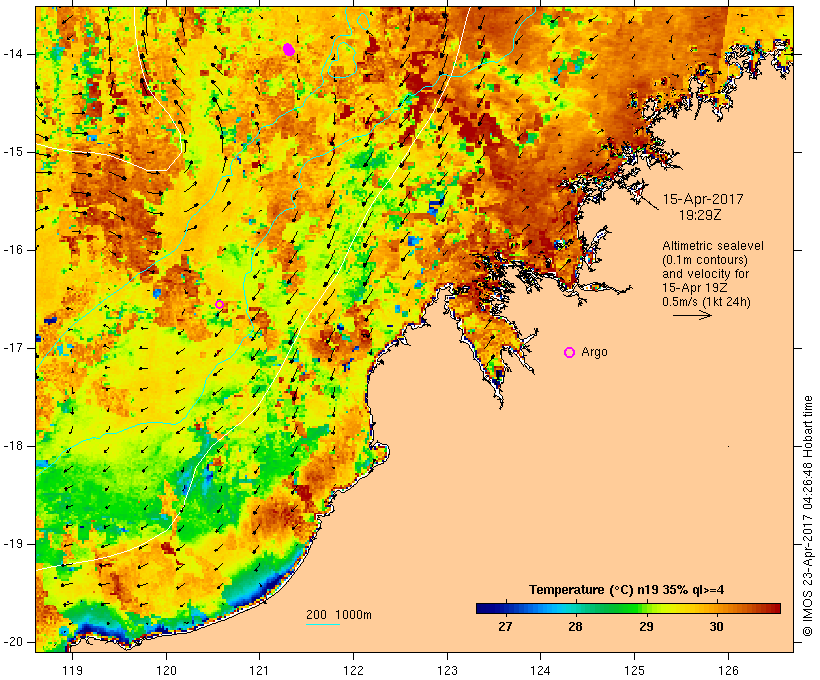Click the 'Altimetric sealevel' text line

coord(713,246)
